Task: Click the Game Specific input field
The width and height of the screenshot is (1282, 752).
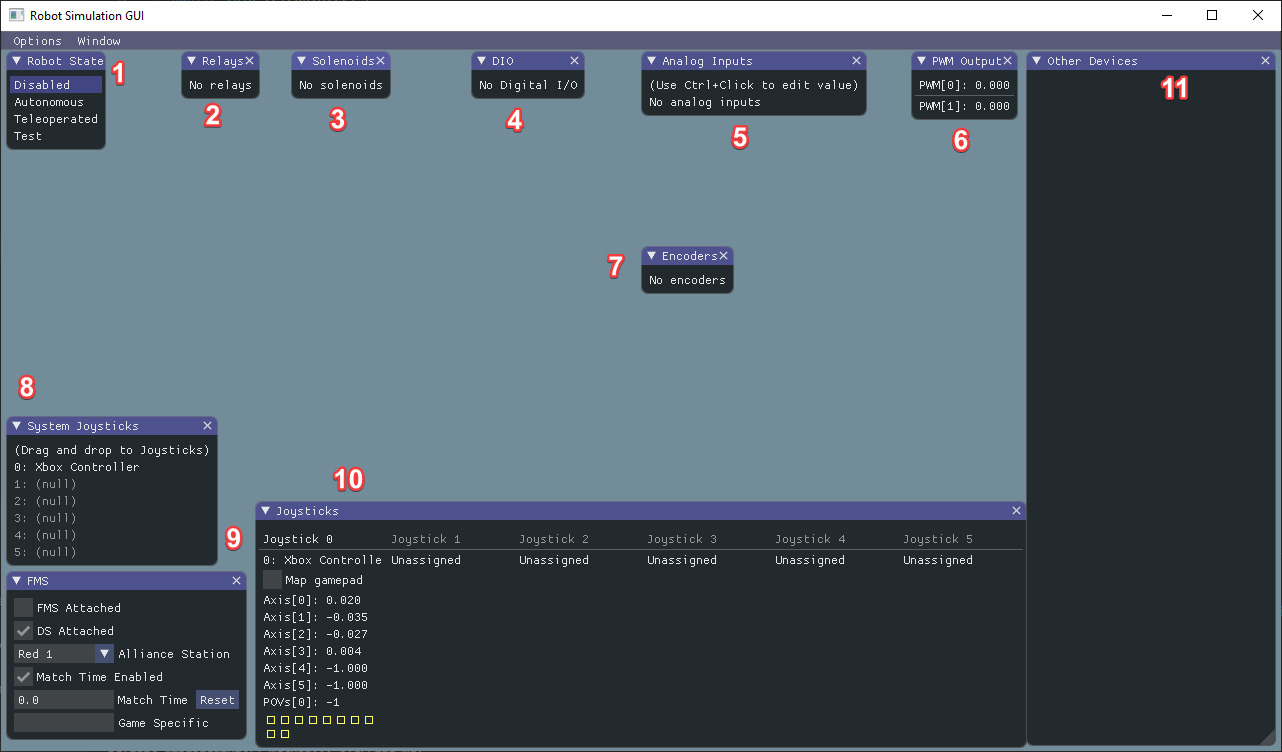Action: [x=63, y=722]
